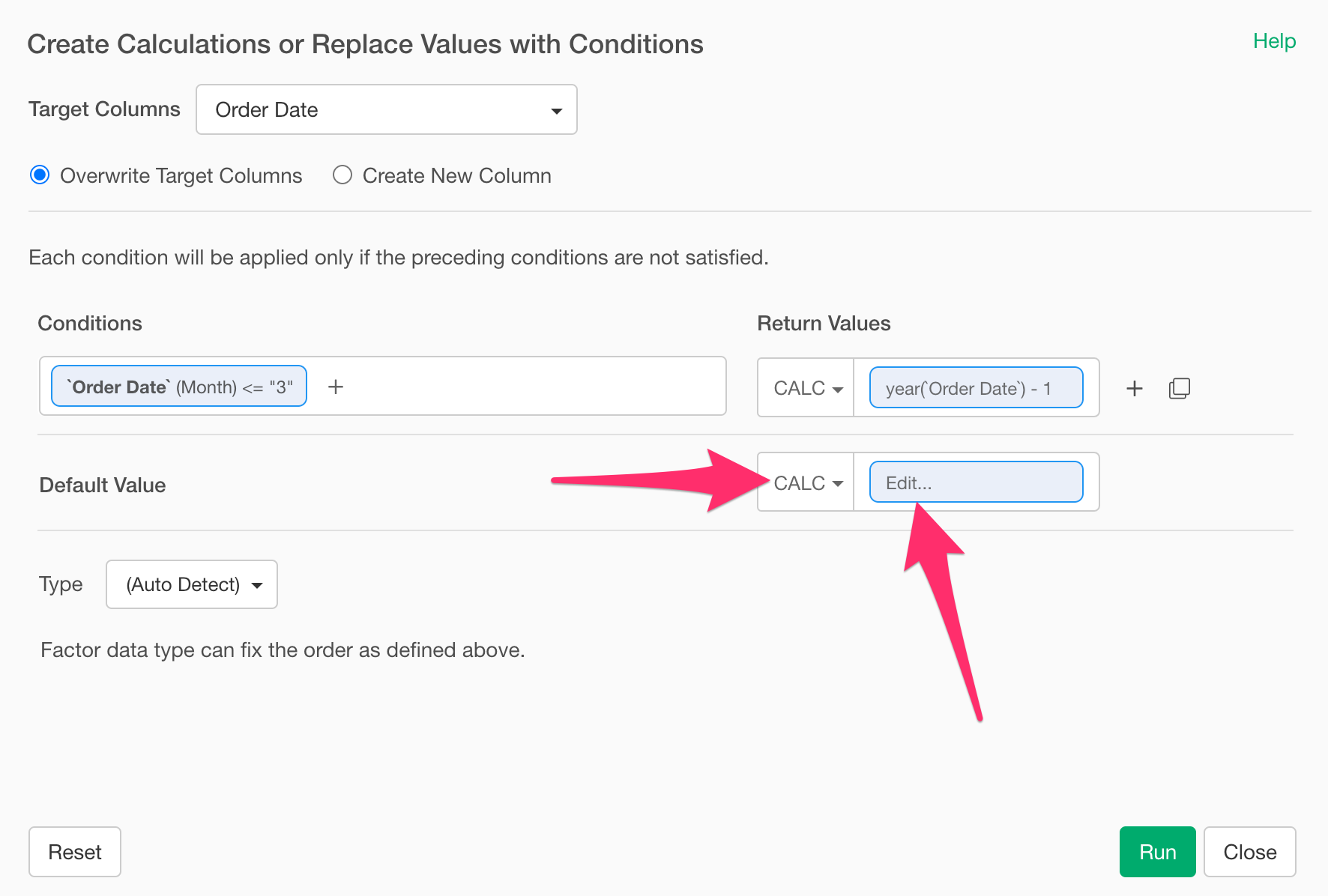Select Create New Column radio button
This screenshot has height=896, width=1328.
click(342, 175)
